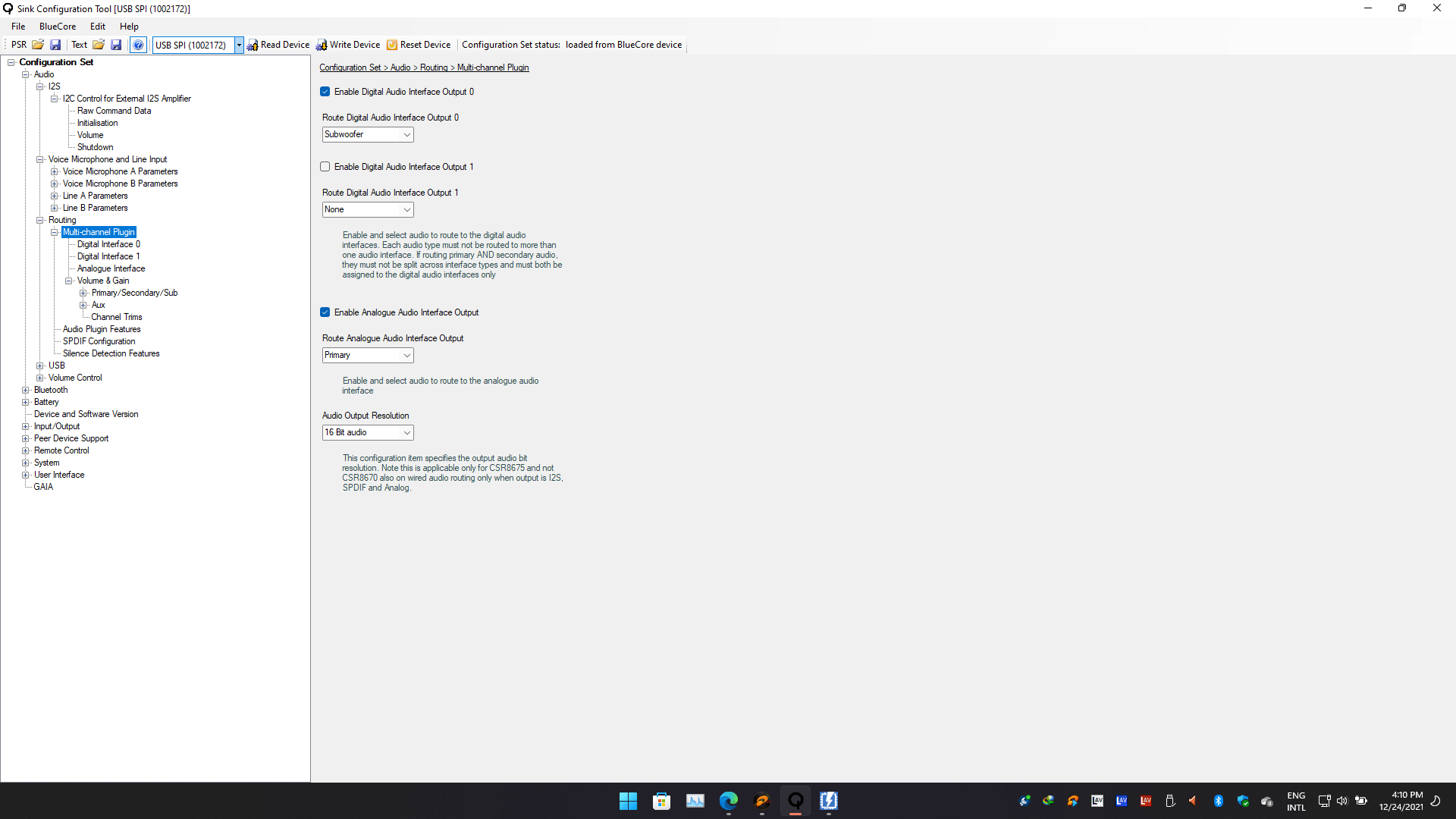Image resolution: width=1456 pixels, height=819 pixels.
Task: Open Route Analogue Output Primary dropdown
Action: [368, 355]
